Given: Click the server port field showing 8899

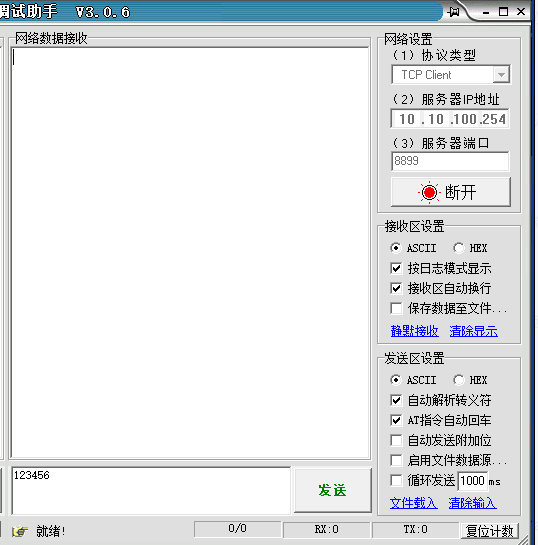Looking at the screenshot, I should point(450,161).
